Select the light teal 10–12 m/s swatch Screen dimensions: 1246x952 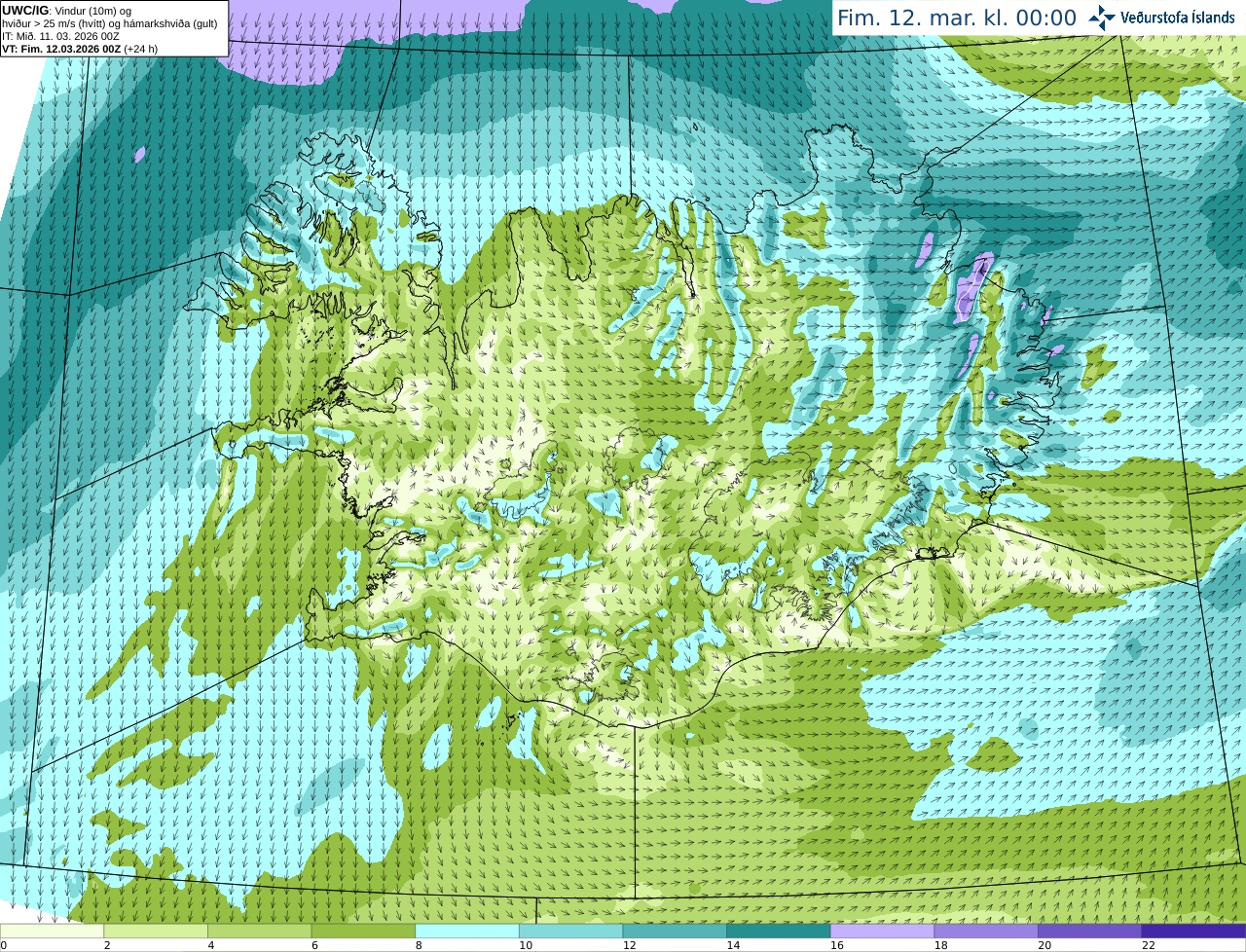(570, 931)
